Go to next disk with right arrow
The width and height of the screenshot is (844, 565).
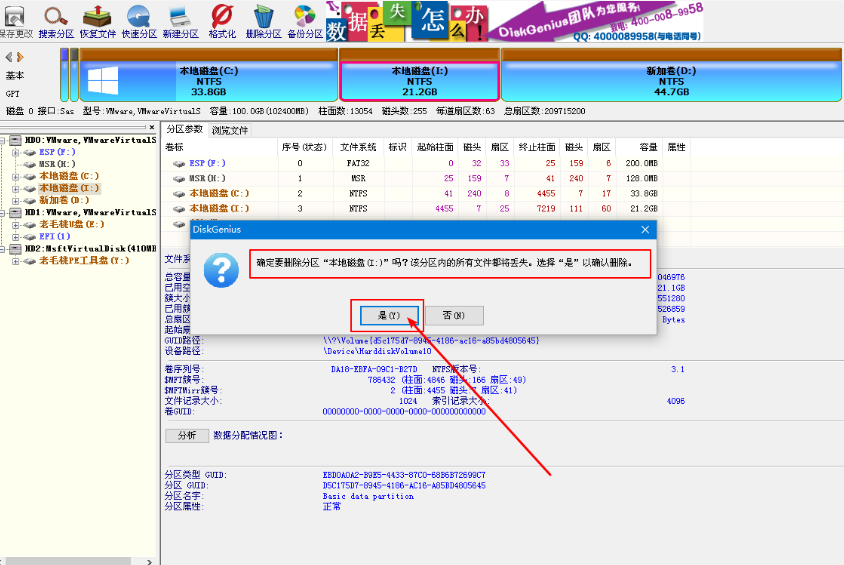pyautogui.click(x=20, y=56)
